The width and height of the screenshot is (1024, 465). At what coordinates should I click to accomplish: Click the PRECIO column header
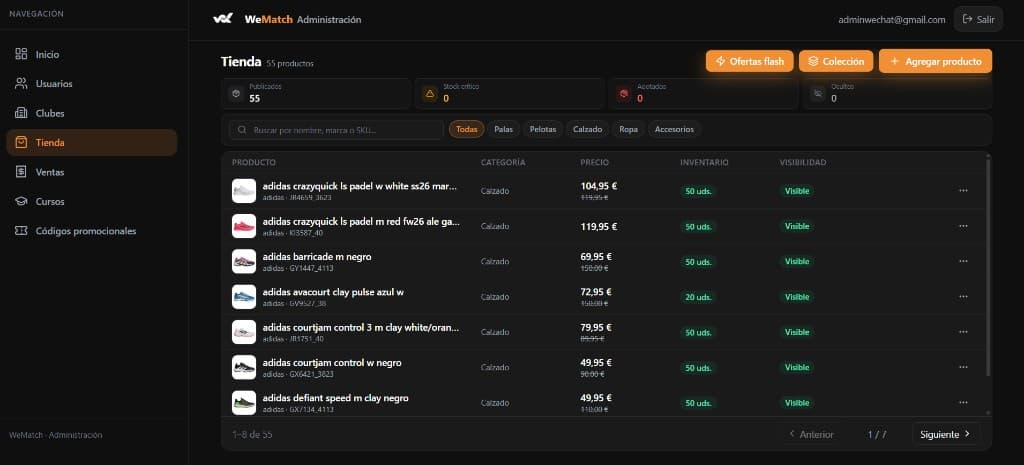[x=594, y=163]
